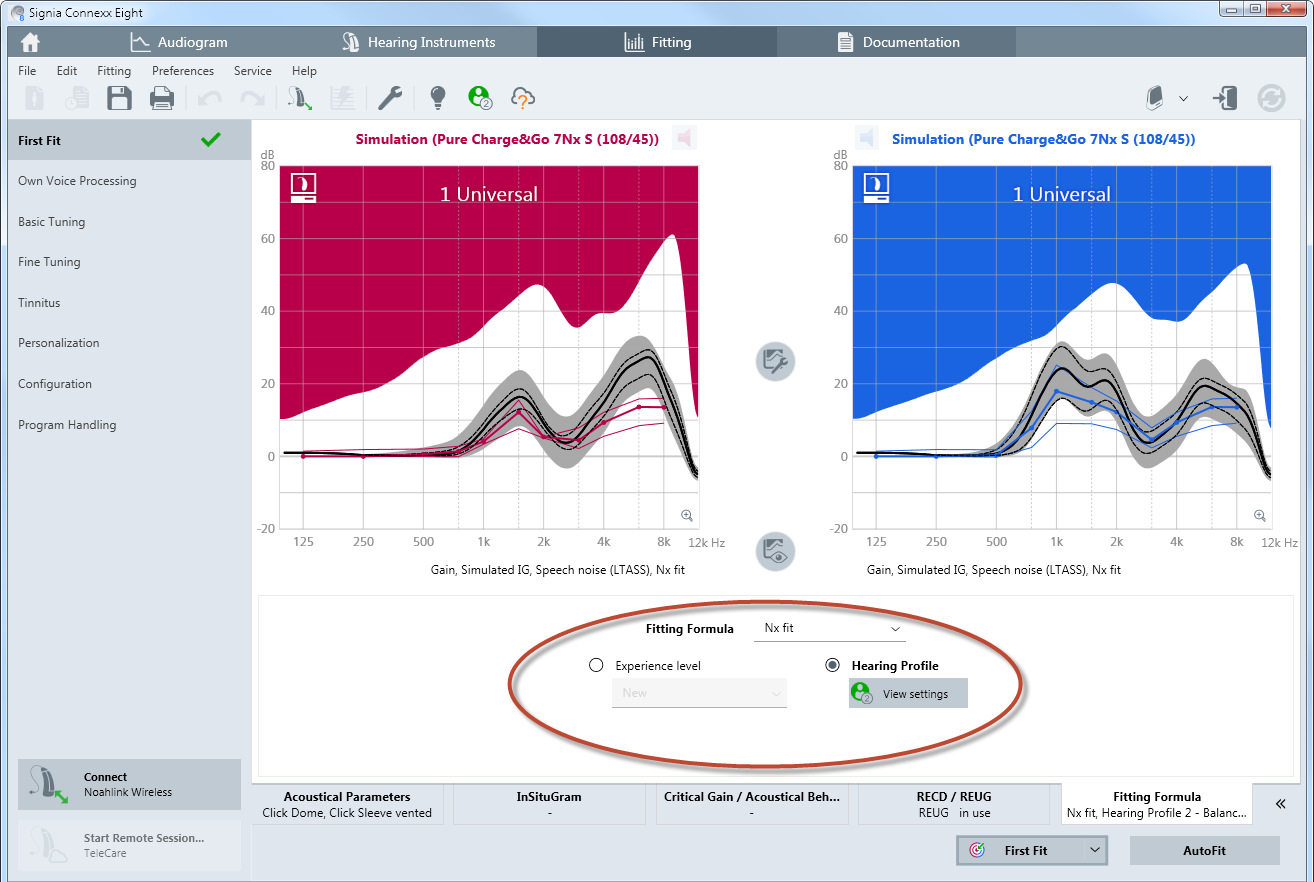This screenshot has width=1314, height=882.
Task: Click the Redo arrow icon
Action: 252,98
